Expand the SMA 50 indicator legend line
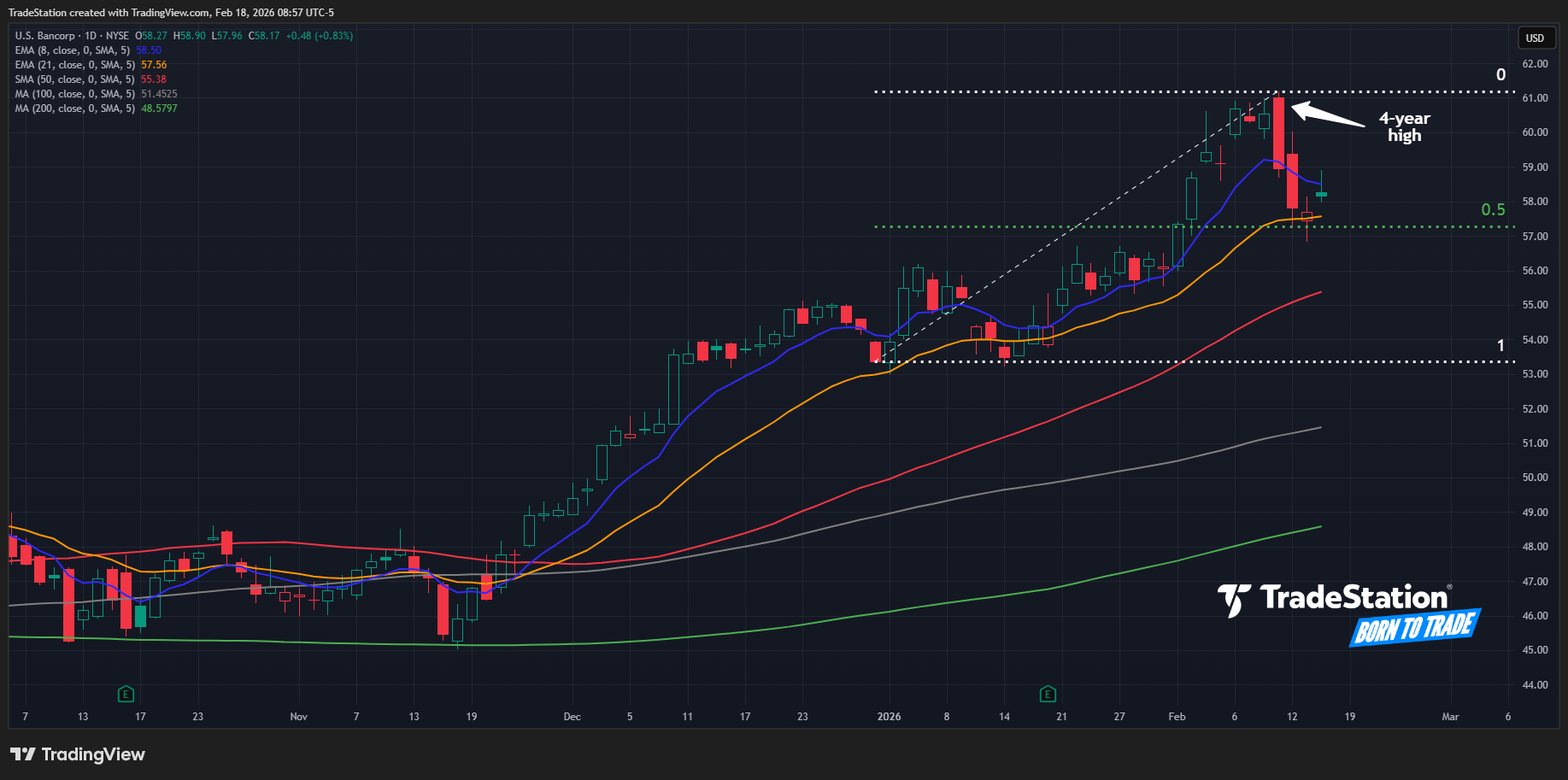This screenshot has height=780, width=1568. coord(75,79)
